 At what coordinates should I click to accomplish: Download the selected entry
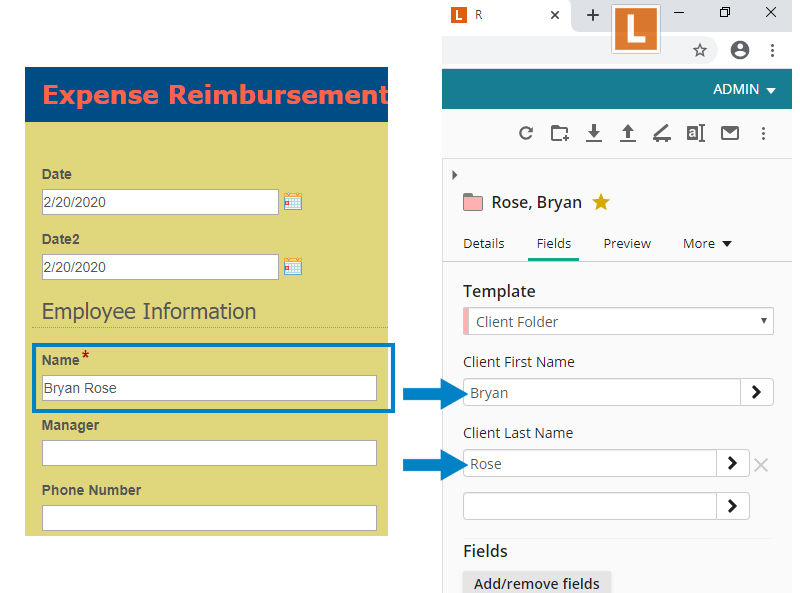tap(594, 133)
